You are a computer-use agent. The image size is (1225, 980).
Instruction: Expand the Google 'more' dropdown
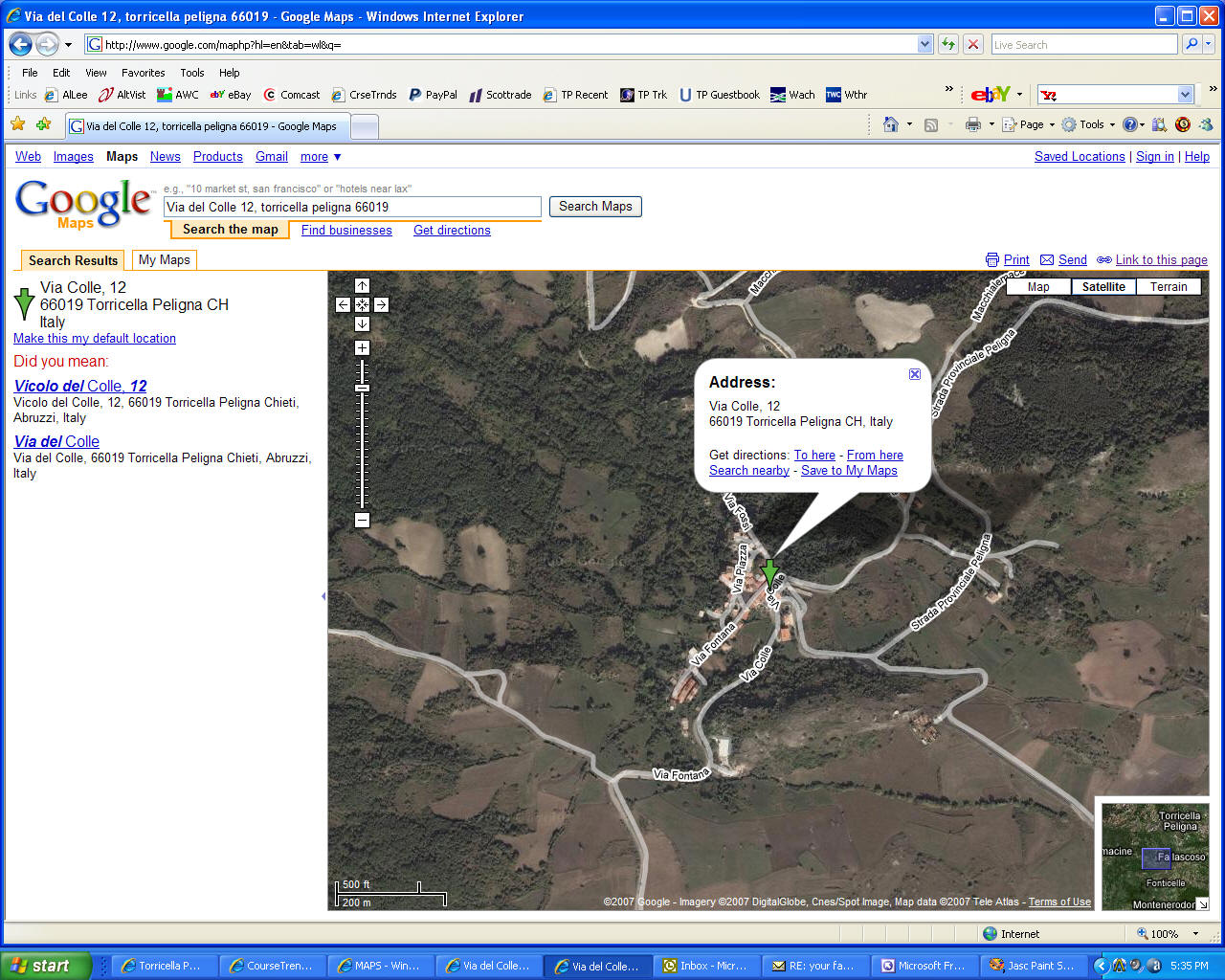coord(320,157)
